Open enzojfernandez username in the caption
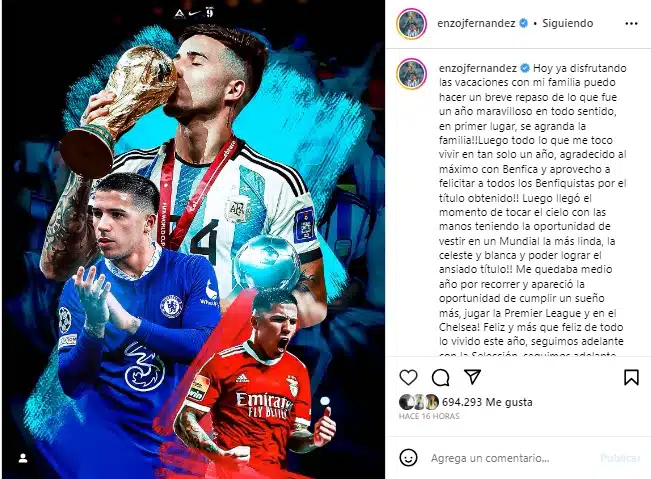 pos(478,68)
